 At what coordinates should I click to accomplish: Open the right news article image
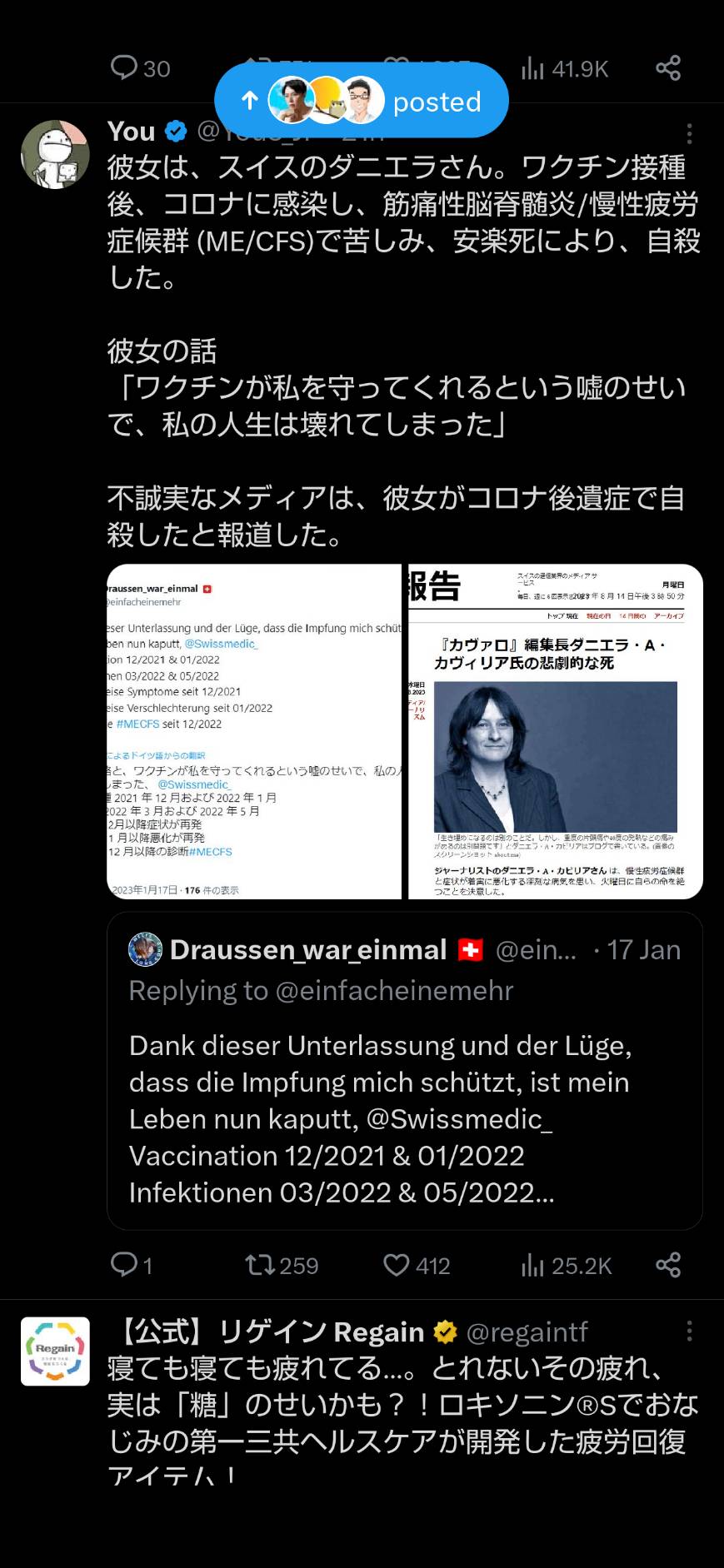[556, 732]
